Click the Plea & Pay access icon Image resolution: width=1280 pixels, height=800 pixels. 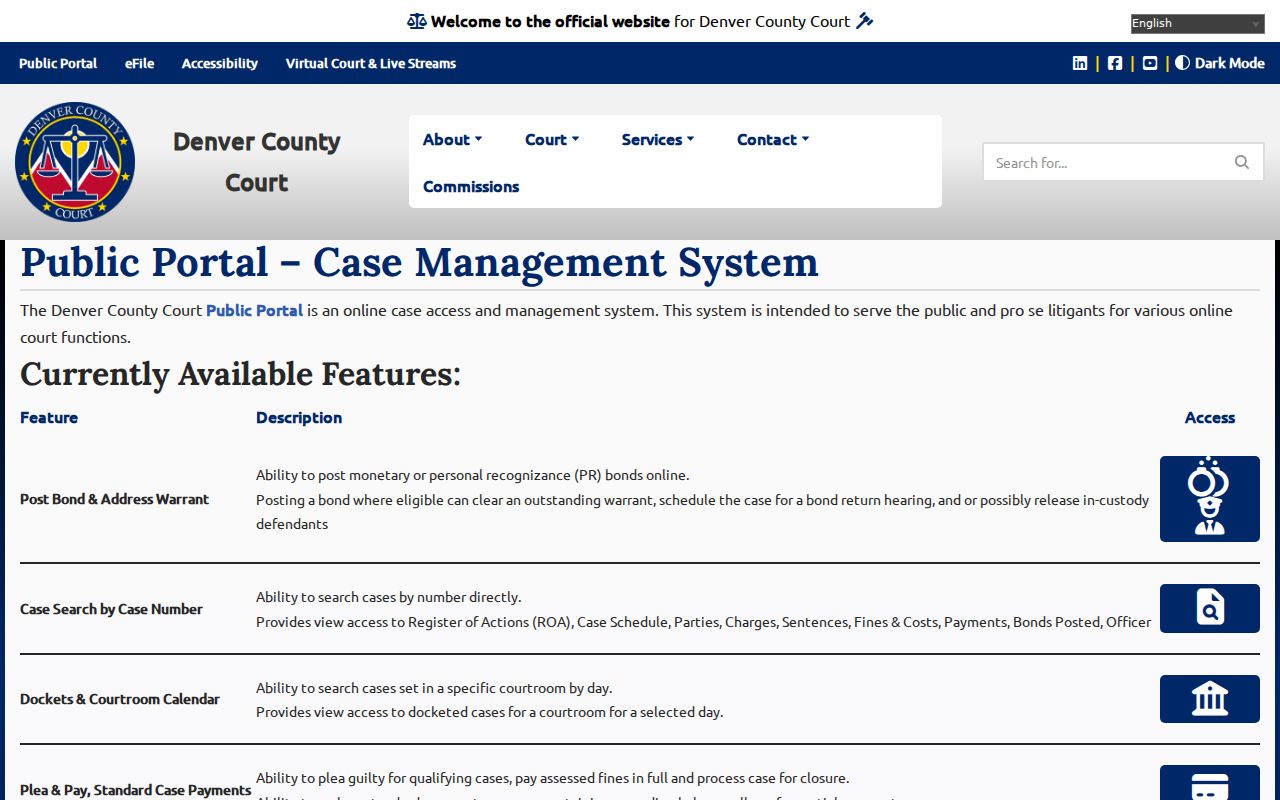tap(1210, 783)
